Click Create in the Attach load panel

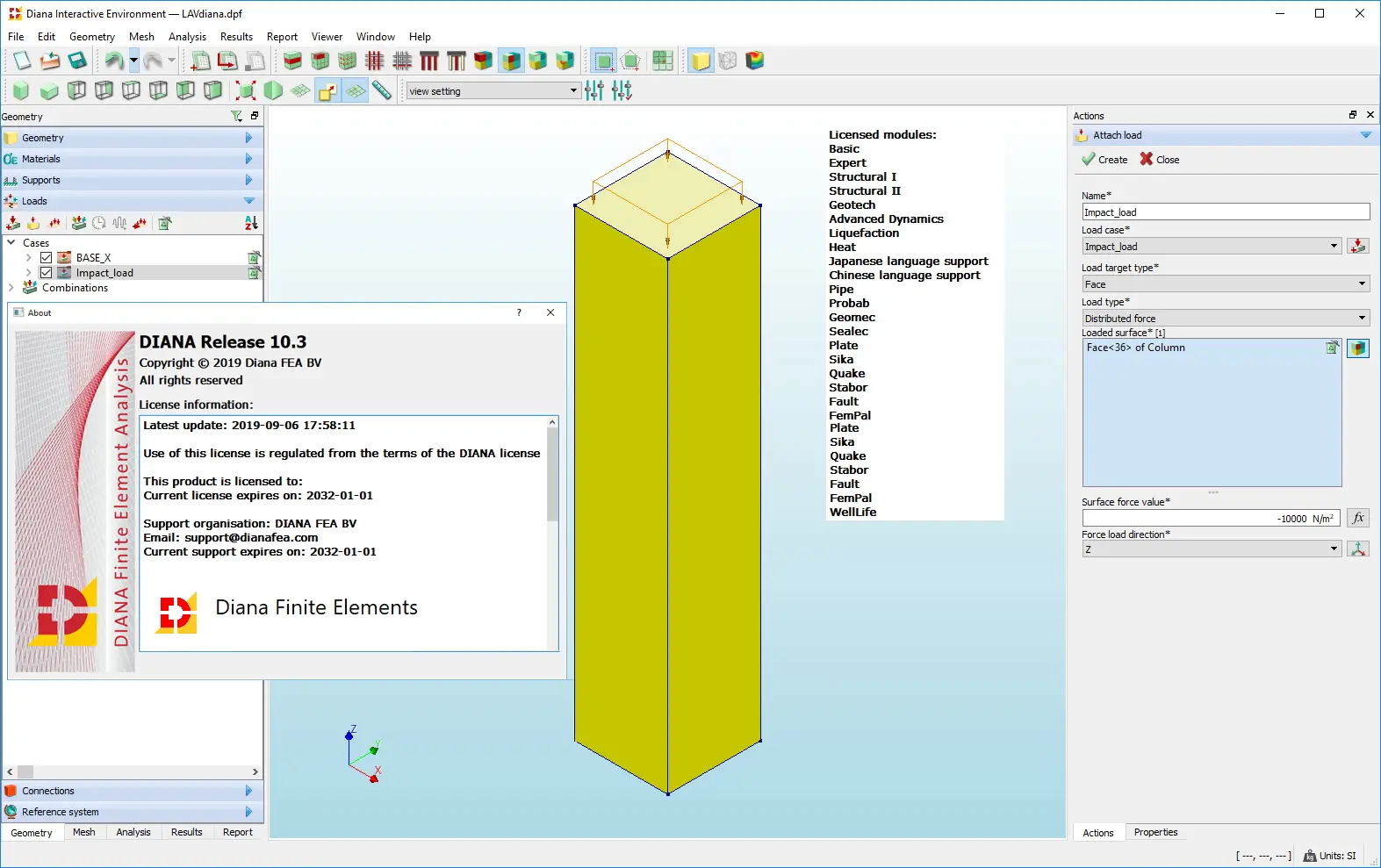tap(1104, 160)
